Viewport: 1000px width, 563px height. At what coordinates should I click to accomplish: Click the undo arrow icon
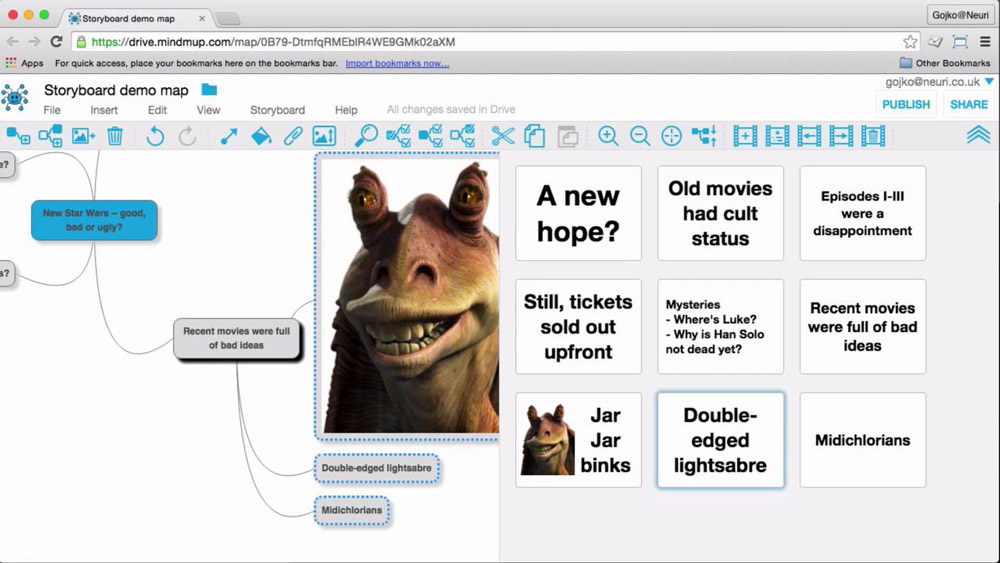(155, 136)
